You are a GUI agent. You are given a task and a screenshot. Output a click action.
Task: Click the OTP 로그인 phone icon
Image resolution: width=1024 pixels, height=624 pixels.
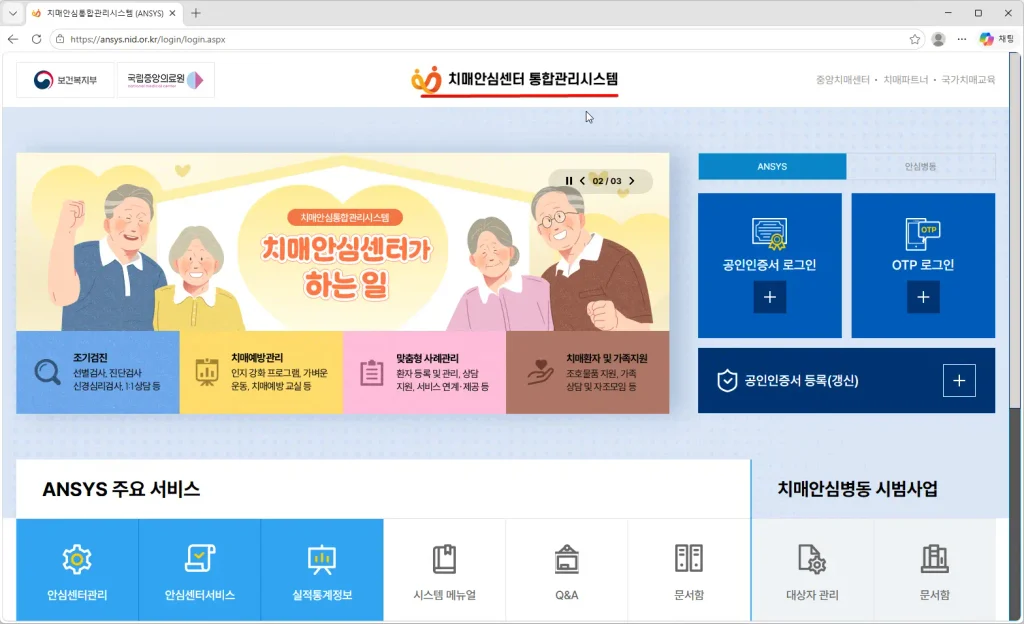pyautogui.click(x=923, y=234)
